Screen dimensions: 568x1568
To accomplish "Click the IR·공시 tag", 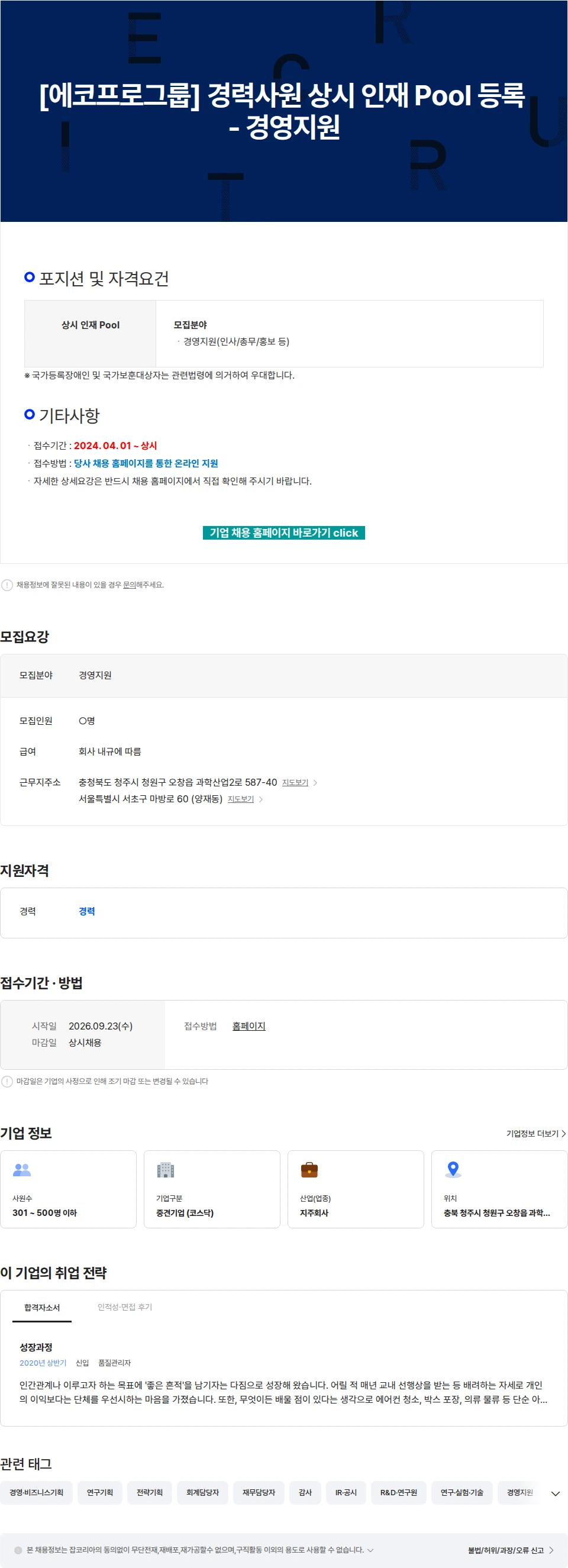I will click(346, 1492).
